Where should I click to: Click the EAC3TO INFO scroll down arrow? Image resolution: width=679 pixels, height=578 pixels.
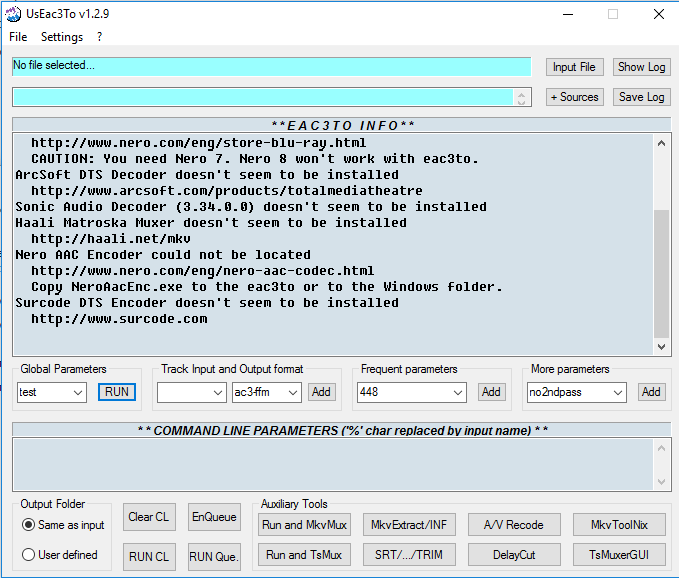click(x=661, y=346)
